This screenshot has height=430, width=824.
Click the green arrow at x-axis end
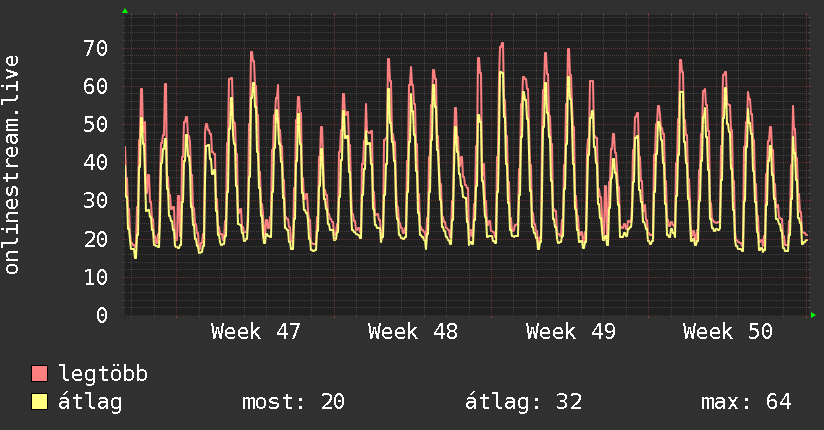pos(813,315)
